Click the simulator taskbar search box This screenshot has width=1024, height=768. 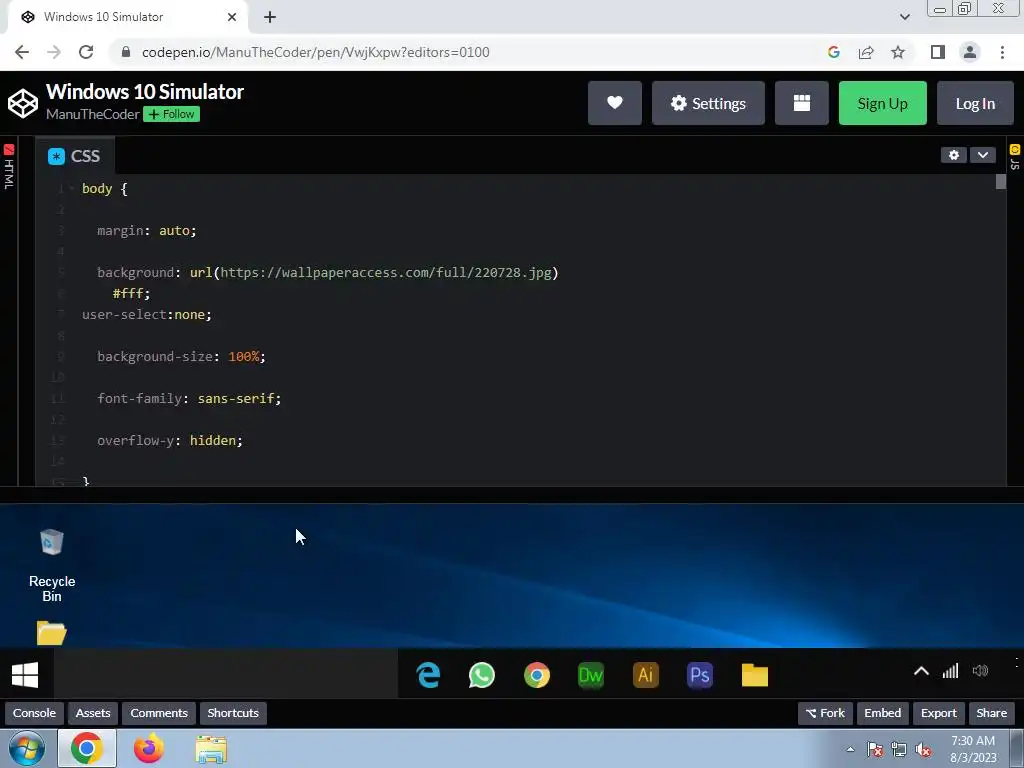coord(225,675)
